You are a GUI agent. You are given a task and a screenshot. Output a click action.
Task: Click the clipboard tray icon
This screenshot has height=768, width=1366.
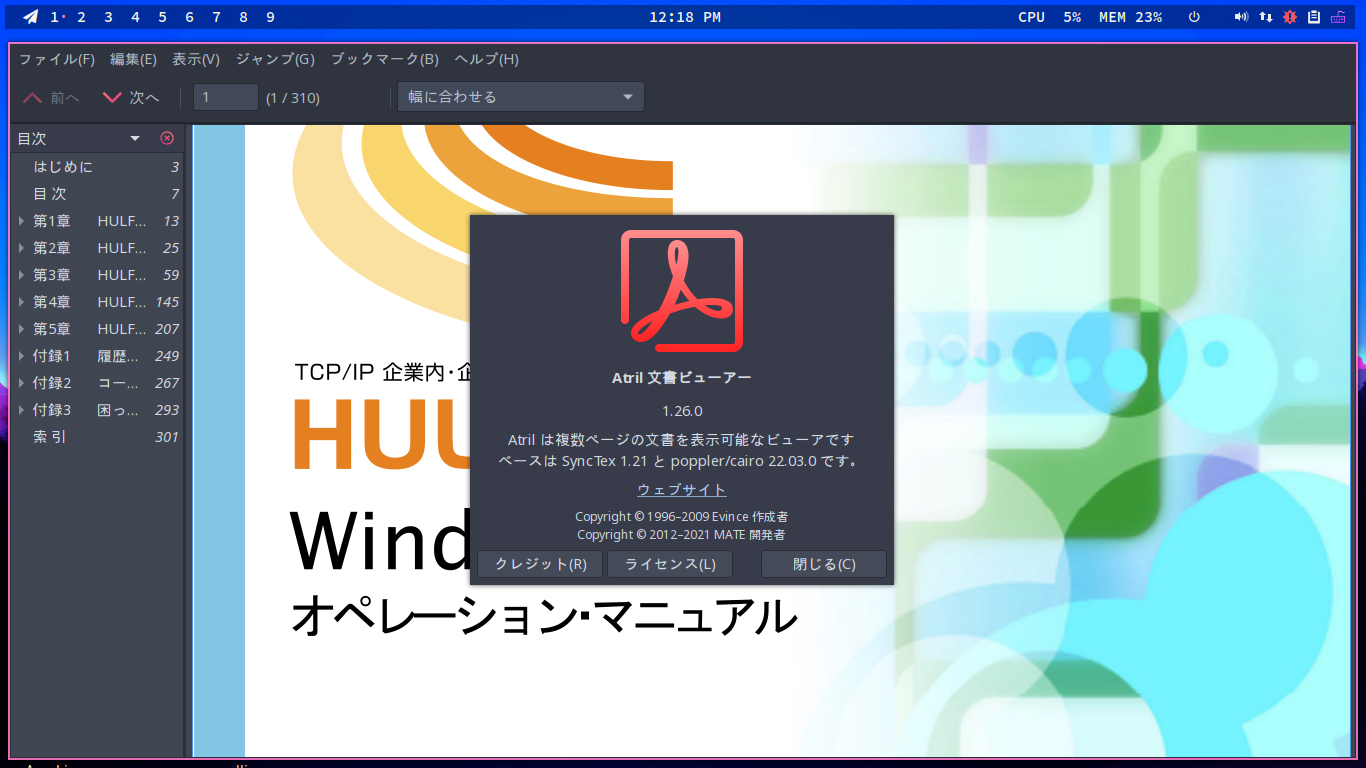[1314, 17]
